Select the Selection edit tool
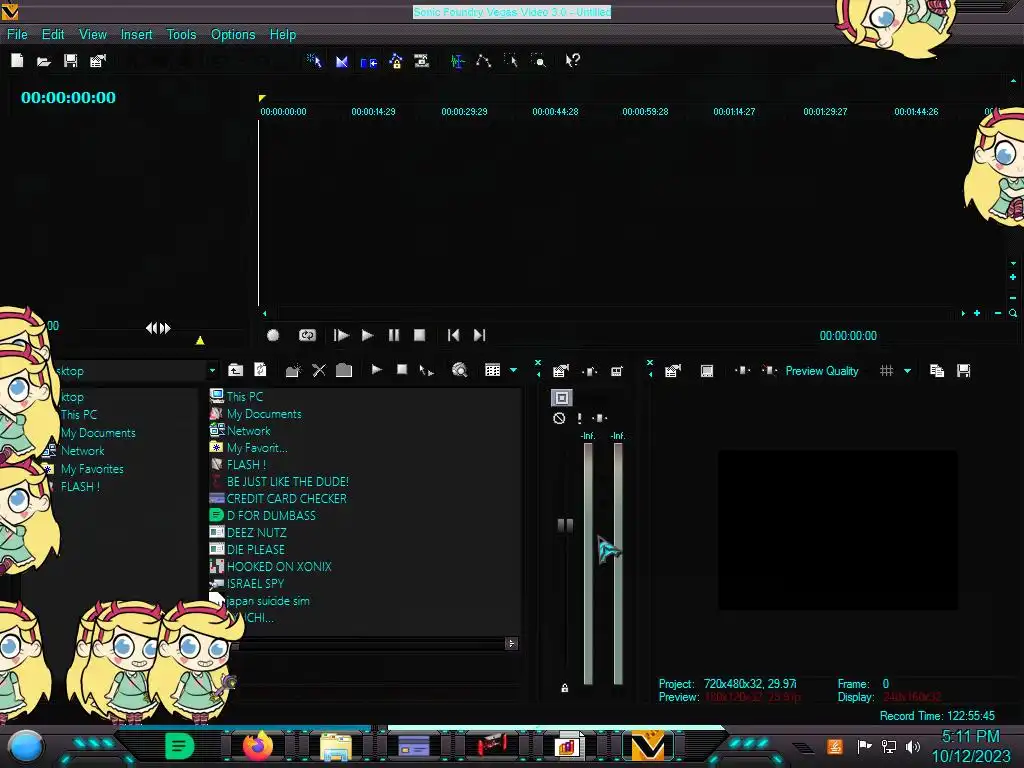Viewport: 1024px width, 768px height. point(511,61)
